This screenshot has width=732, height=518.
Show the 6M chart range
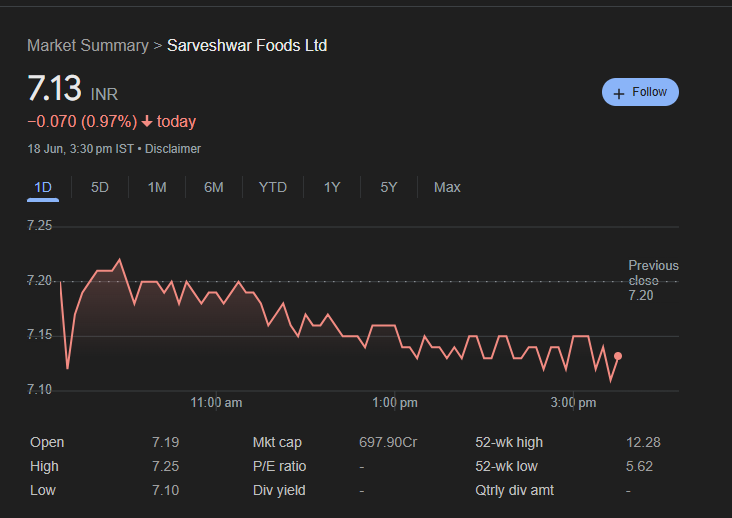pos(214,188)
